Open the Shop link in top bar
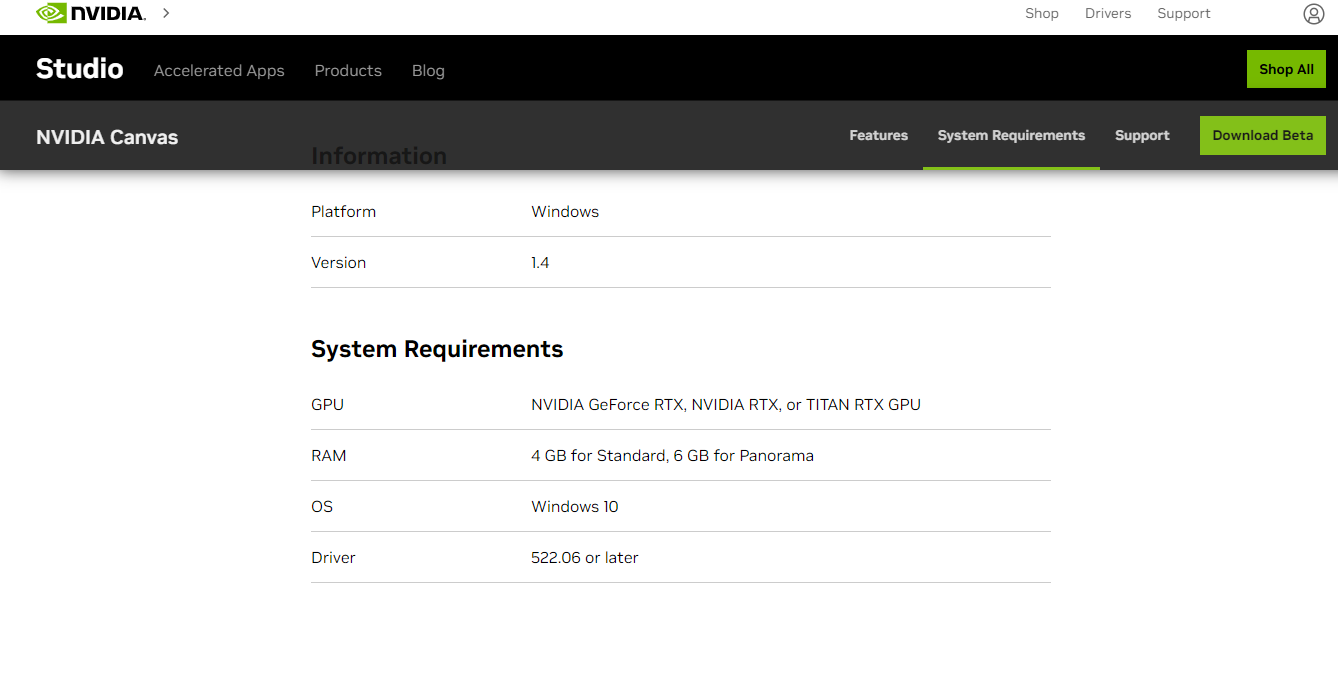The image size is (1338, 680). (1041, 14)
